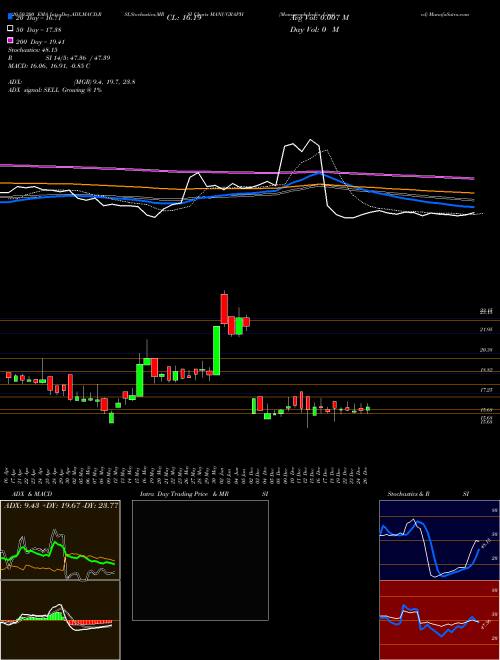Click the 'Intra Day Trading Price & MR' heading
This screenshot has width=500, height=660.
185,494
